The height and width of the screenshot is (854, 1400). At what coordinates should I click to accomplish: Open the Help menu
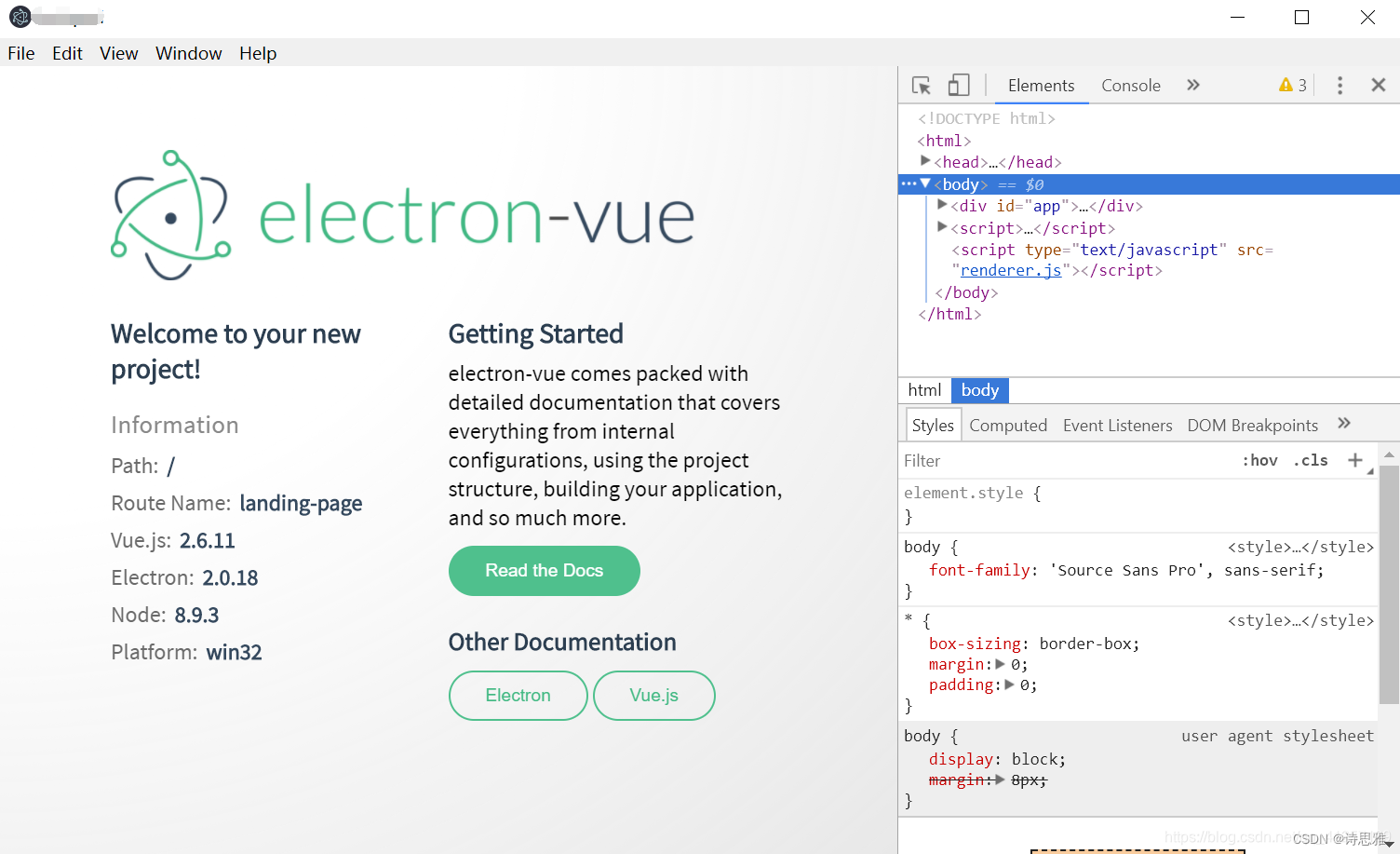click(258, 53)
